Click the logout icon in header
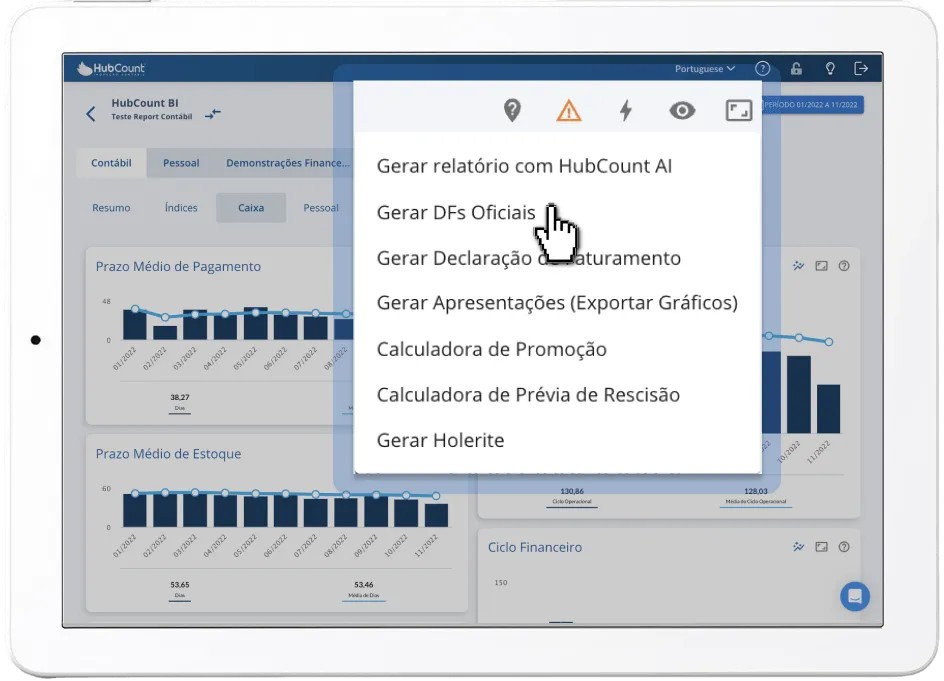The image size is (944, 681). [x=861, y=69]
